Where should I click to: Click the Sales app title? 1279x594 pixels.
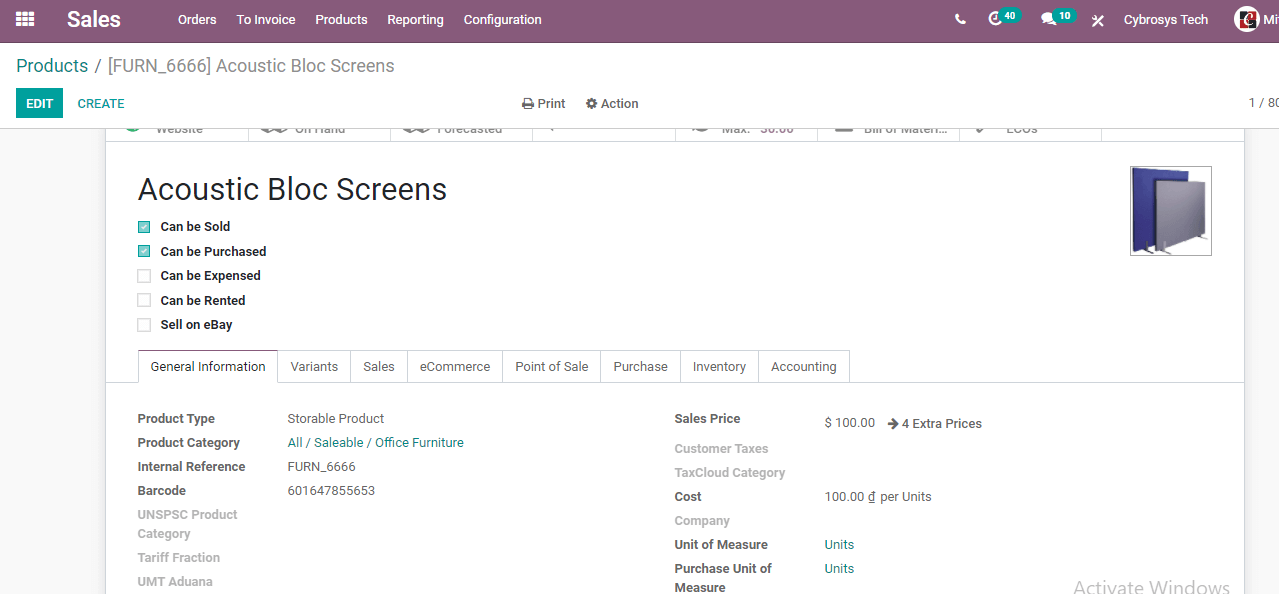(94, 19)
